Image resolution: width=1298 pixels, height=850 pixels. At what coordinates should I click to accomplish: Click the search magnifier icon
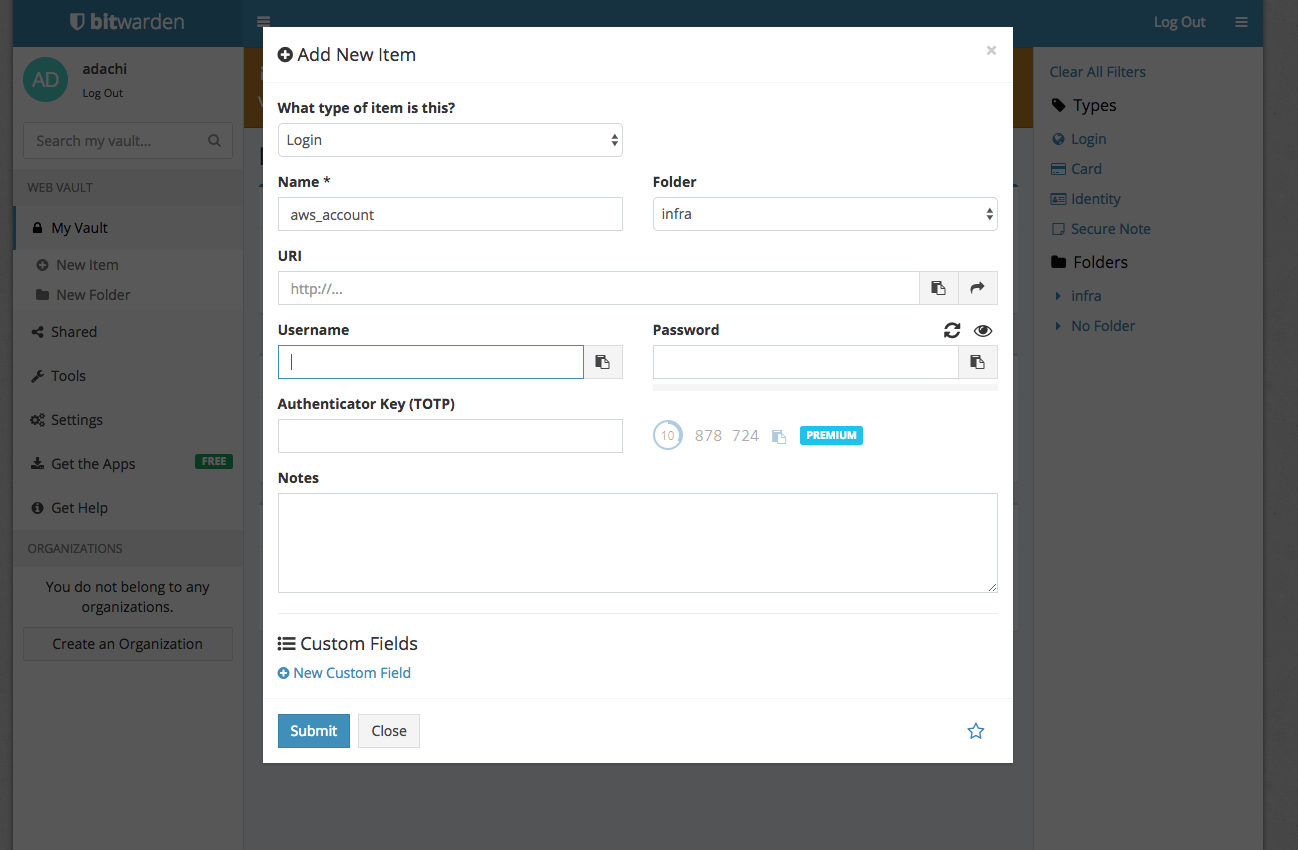click(x=214, y=141)
